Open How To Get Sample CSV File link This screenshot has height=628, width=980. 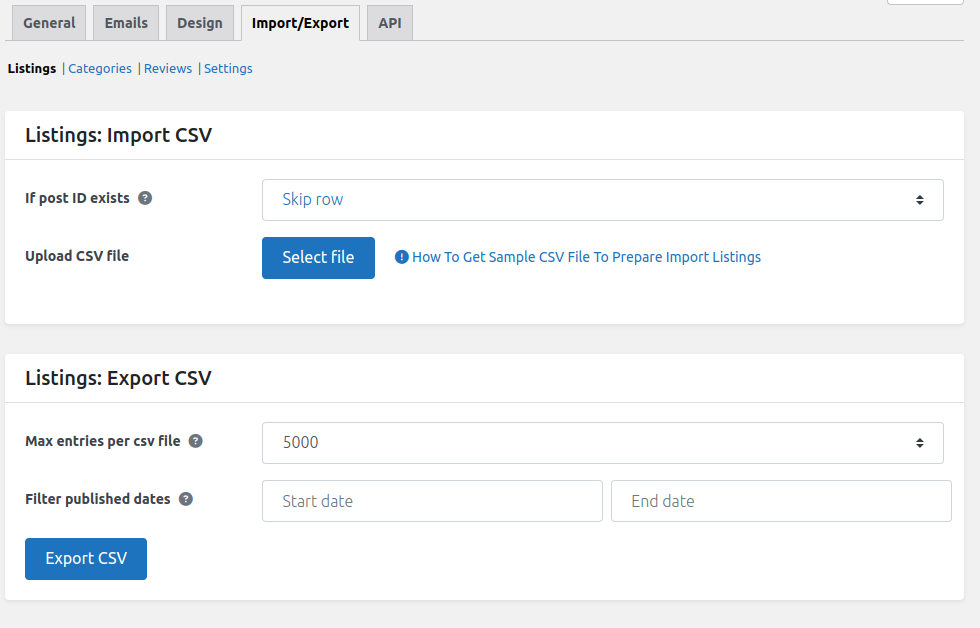(586, 257)
